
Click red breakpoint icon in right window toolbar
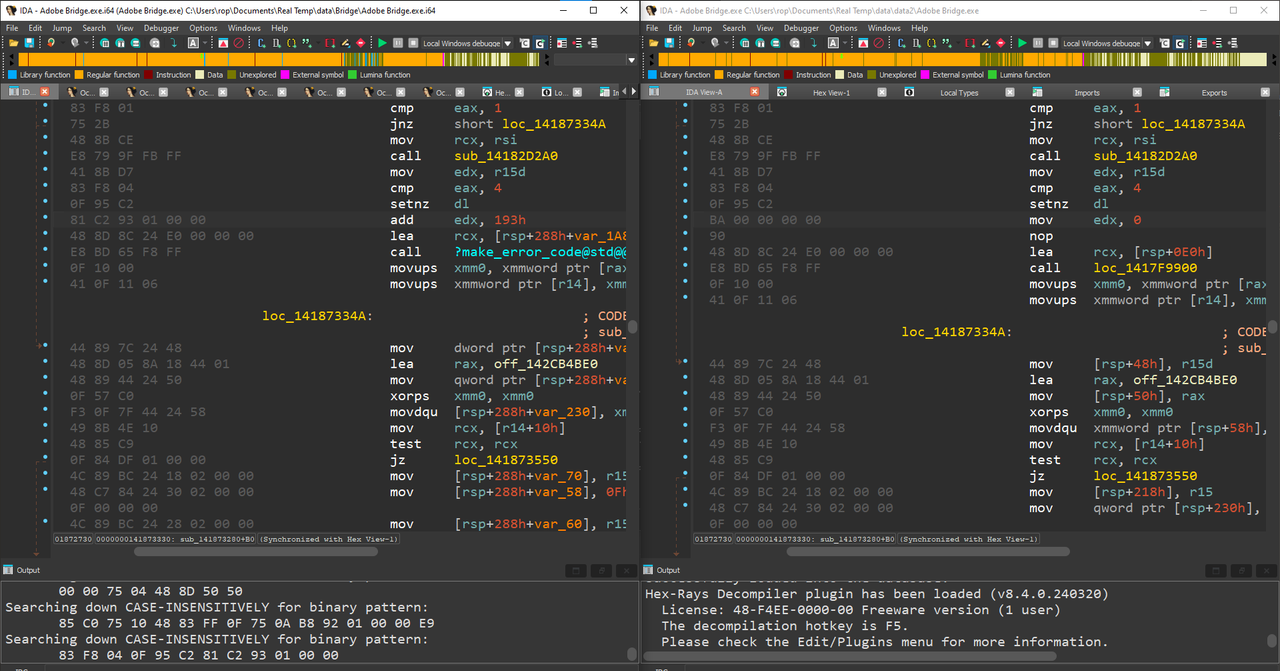[x=1000, y=43]
